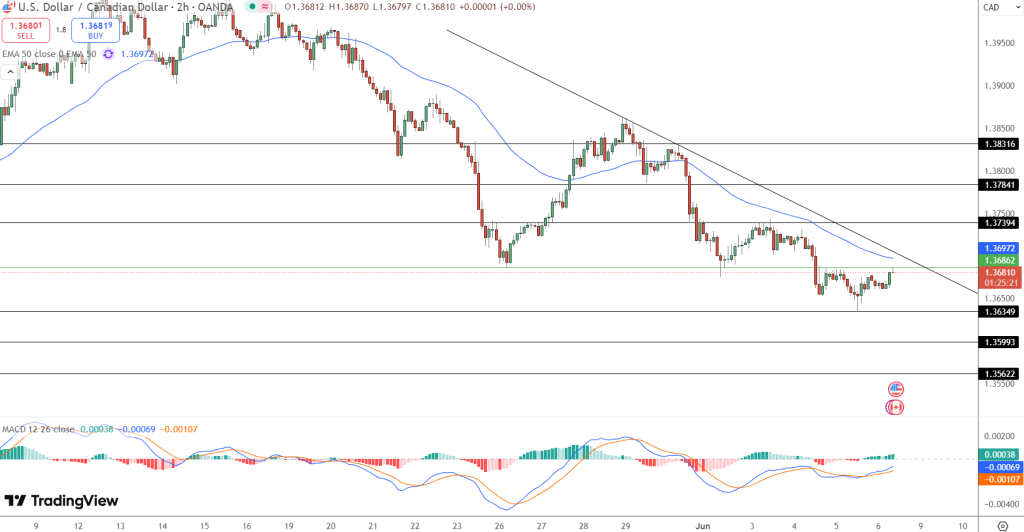Collapse the indicator legend chevron
1024x532 pixels.
[10, 72]
